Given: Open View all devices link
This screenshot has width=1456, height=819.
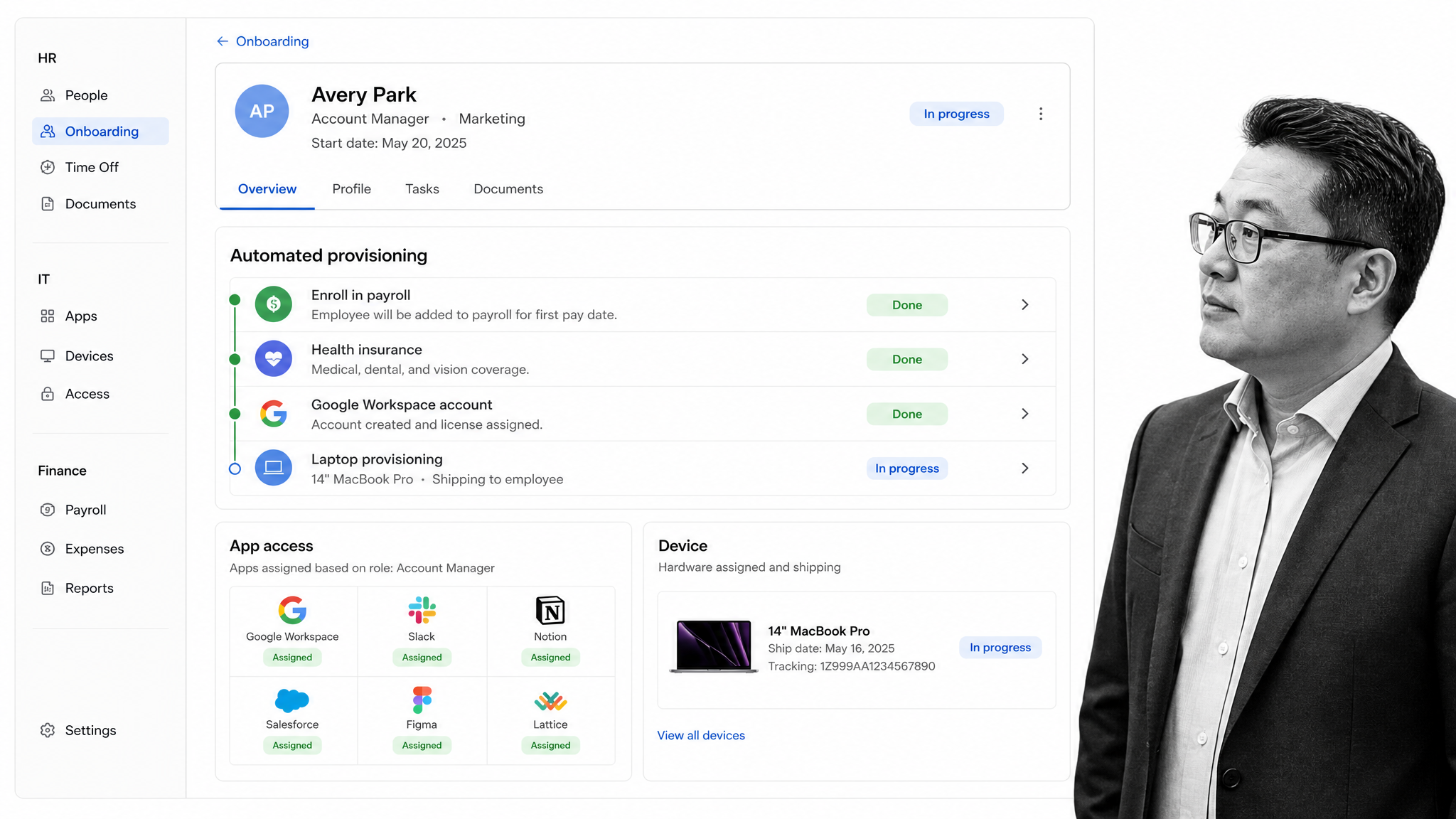Looking at the screenshot, I should click(701, 735).
